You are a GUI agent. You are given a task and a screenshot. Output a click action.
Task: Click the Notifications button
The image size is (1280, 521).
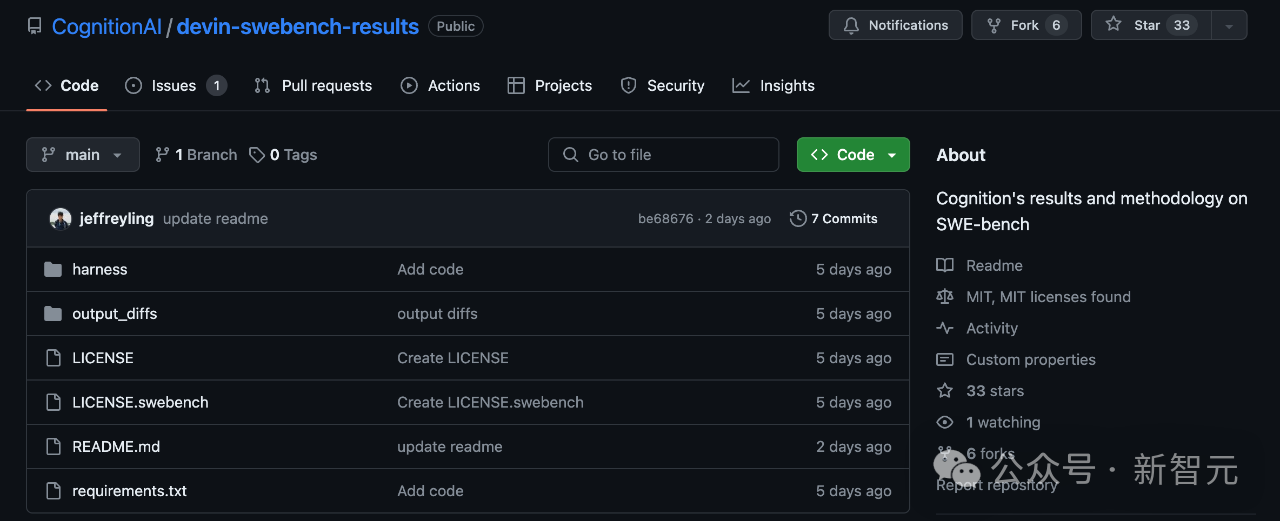coord(896,25)
